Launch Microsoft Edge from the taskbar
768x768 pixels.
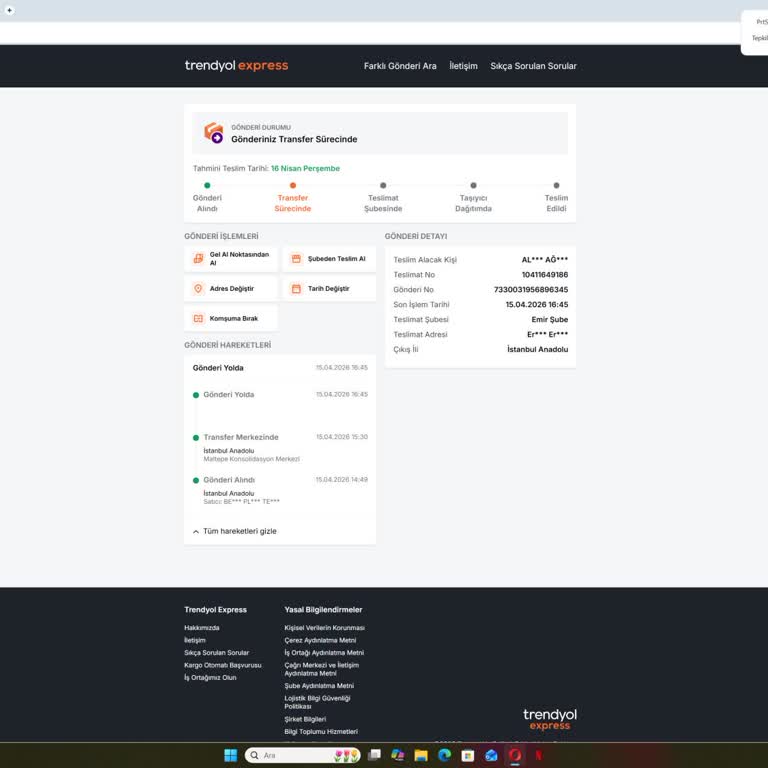coord(444,755)
